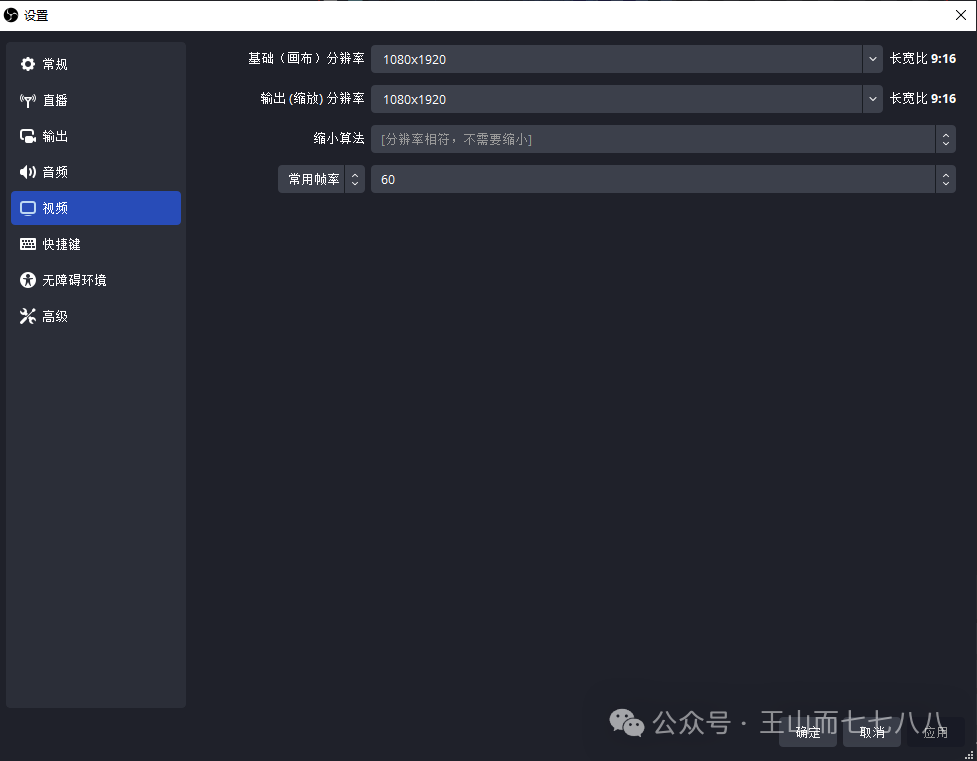
Task: Click the General (常规) gear icon
Action: pyautogui.click(x=28, y=64)
